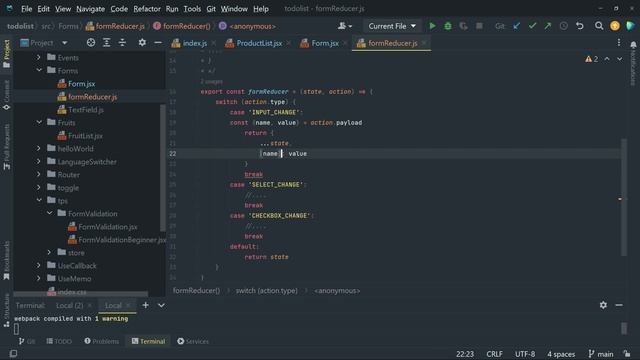
Task: Expand the helloWorld folder
Action: pyautogui.click(x=39, y=149)
